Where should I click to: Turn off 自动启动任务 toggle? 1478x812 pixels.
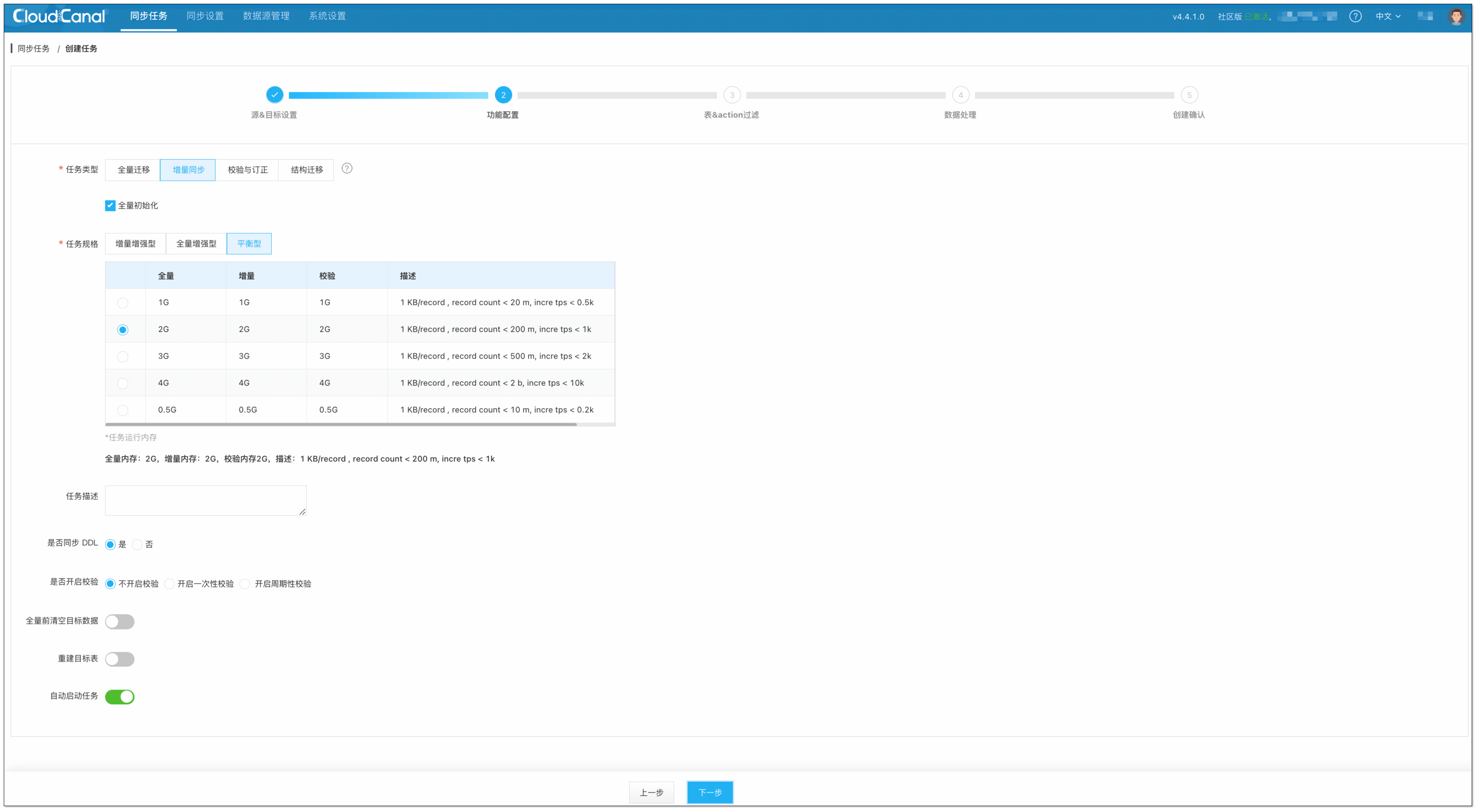(119, 697)
